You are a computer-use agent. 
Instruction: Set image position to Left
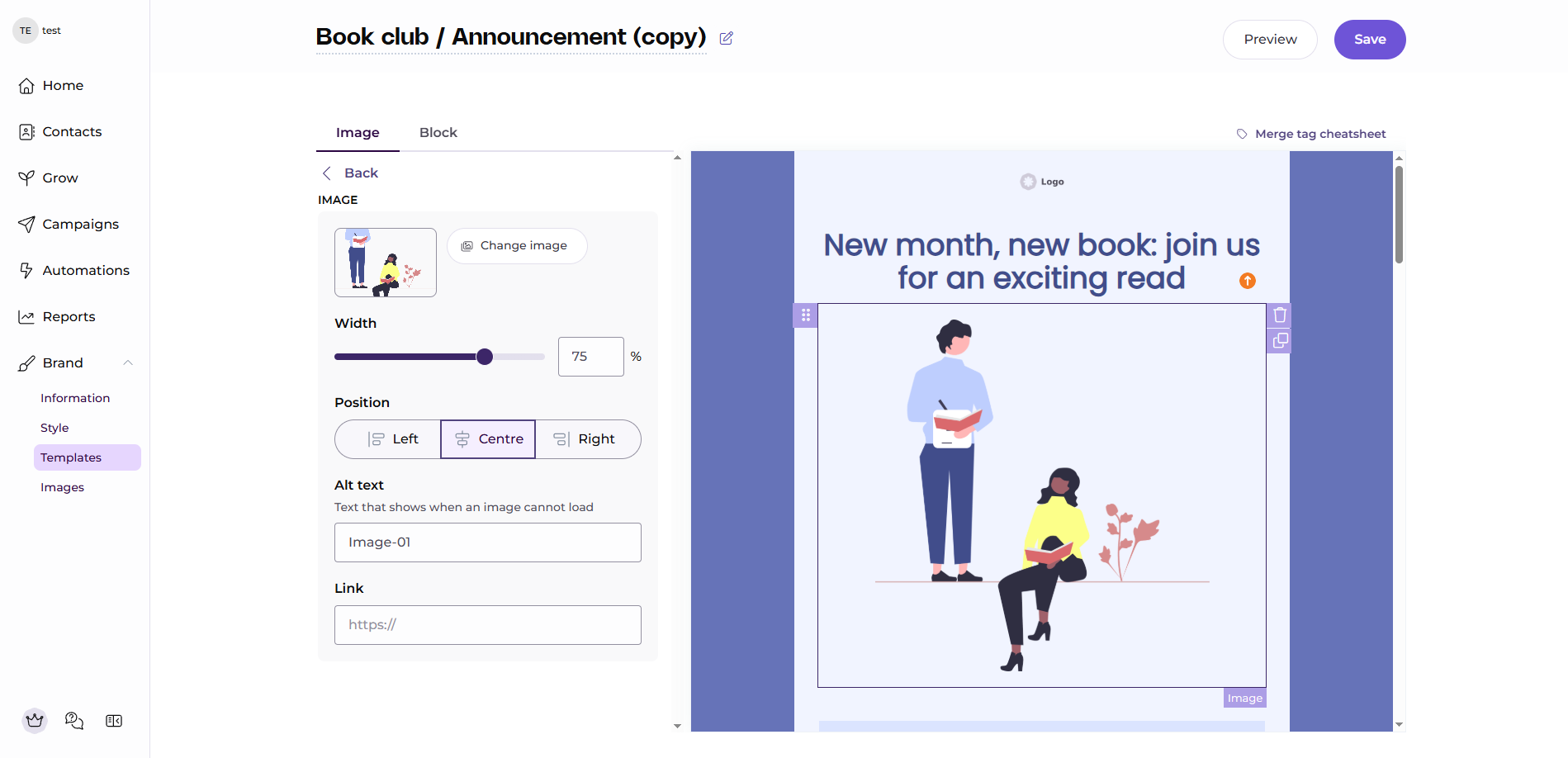388,439
